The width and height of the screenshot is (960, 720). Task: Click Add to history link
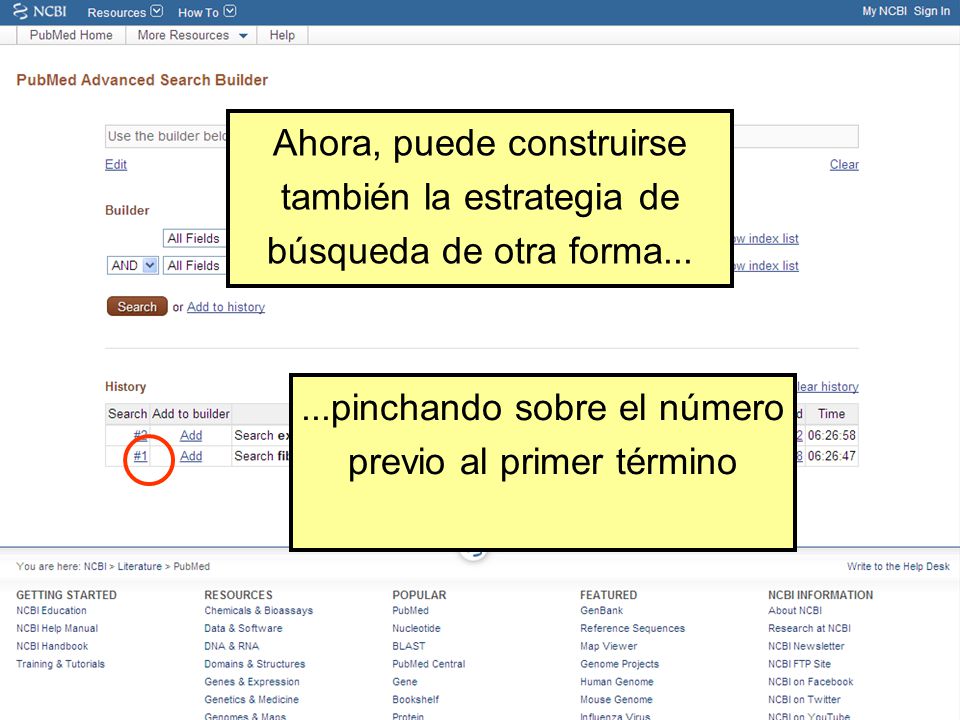226,307
